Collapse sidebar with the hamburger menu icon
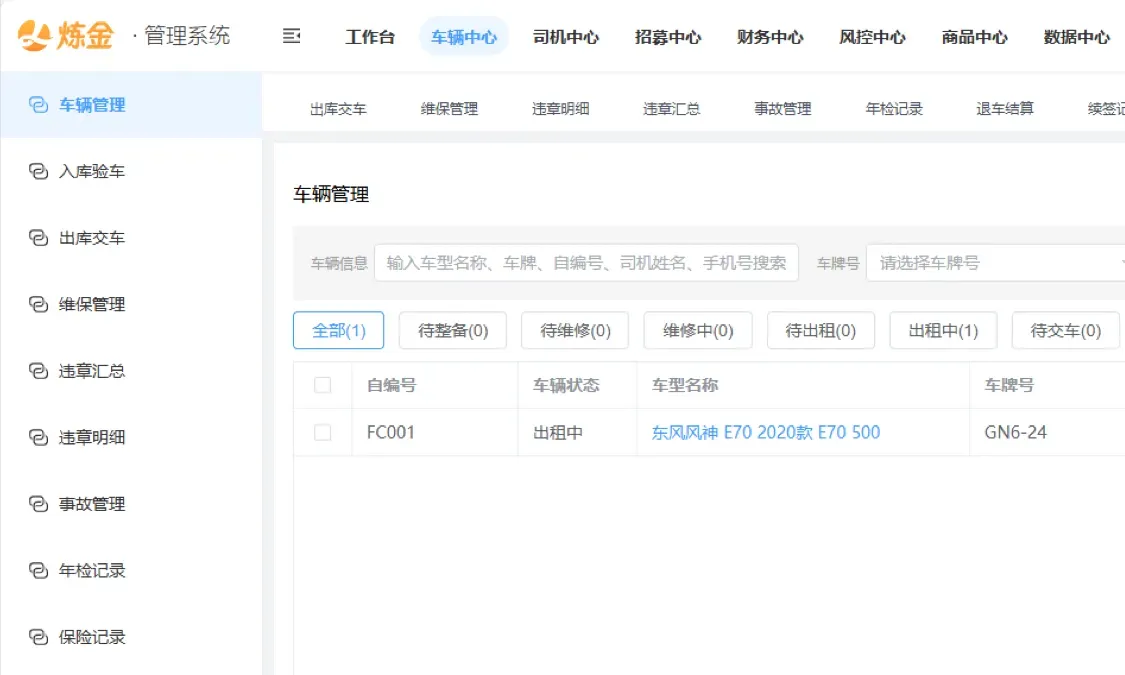The image size is (1125, 675). 291,37
